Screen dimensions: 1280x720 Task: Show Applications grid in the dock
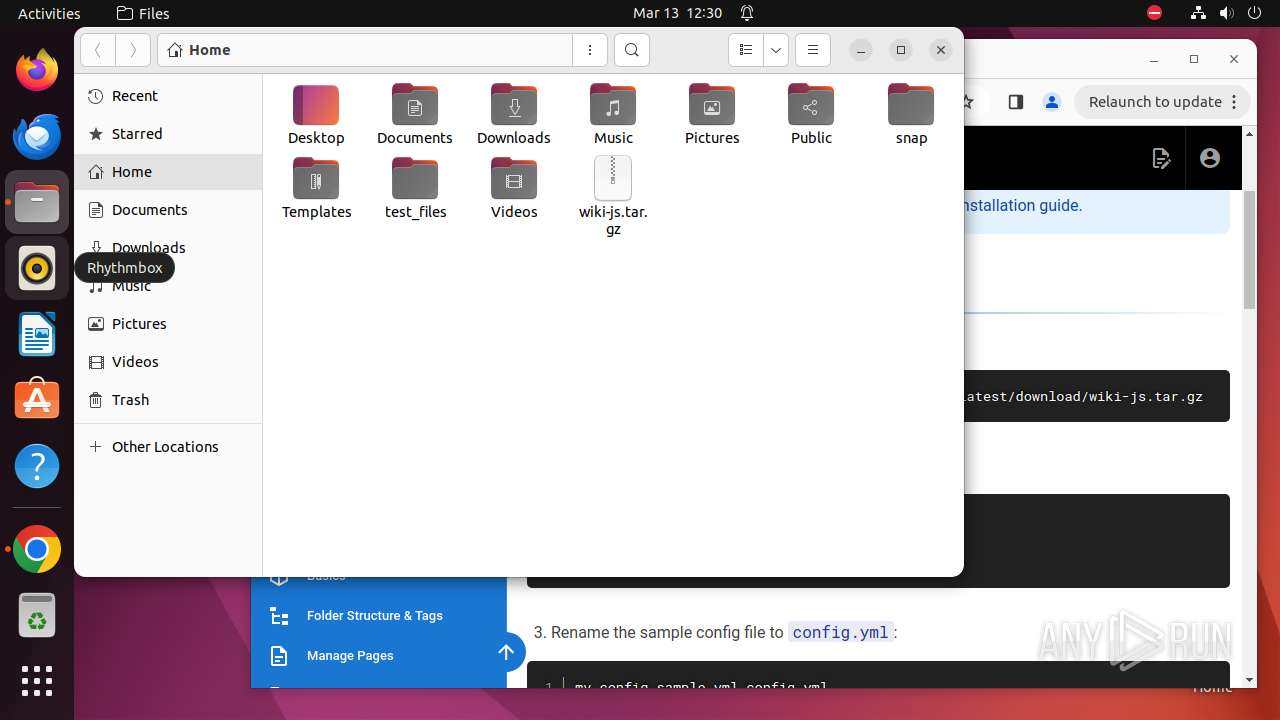(x=37, y=681)
